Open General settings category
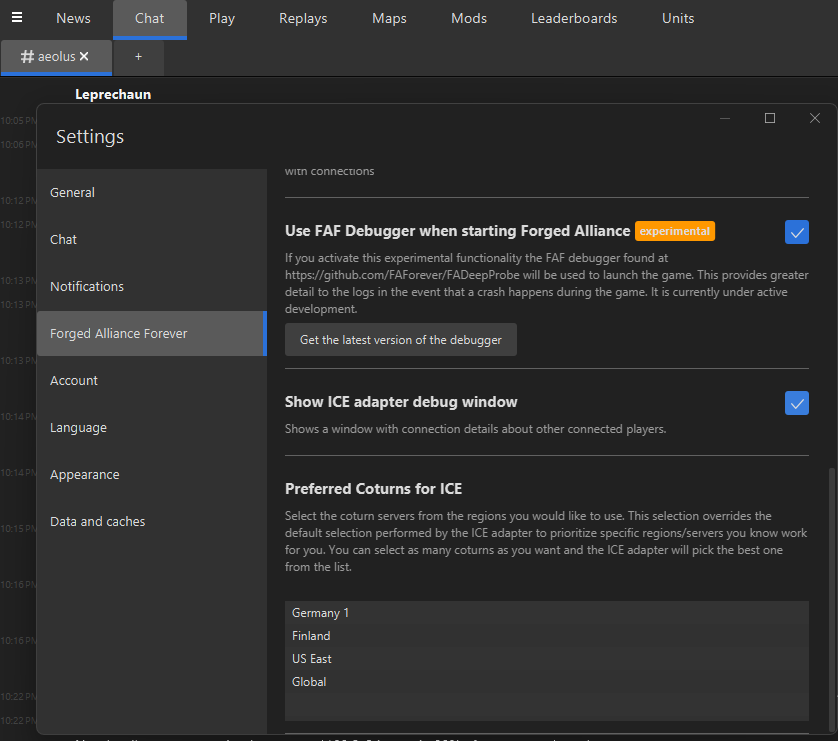Screen dimensions: 838x741 152,192
